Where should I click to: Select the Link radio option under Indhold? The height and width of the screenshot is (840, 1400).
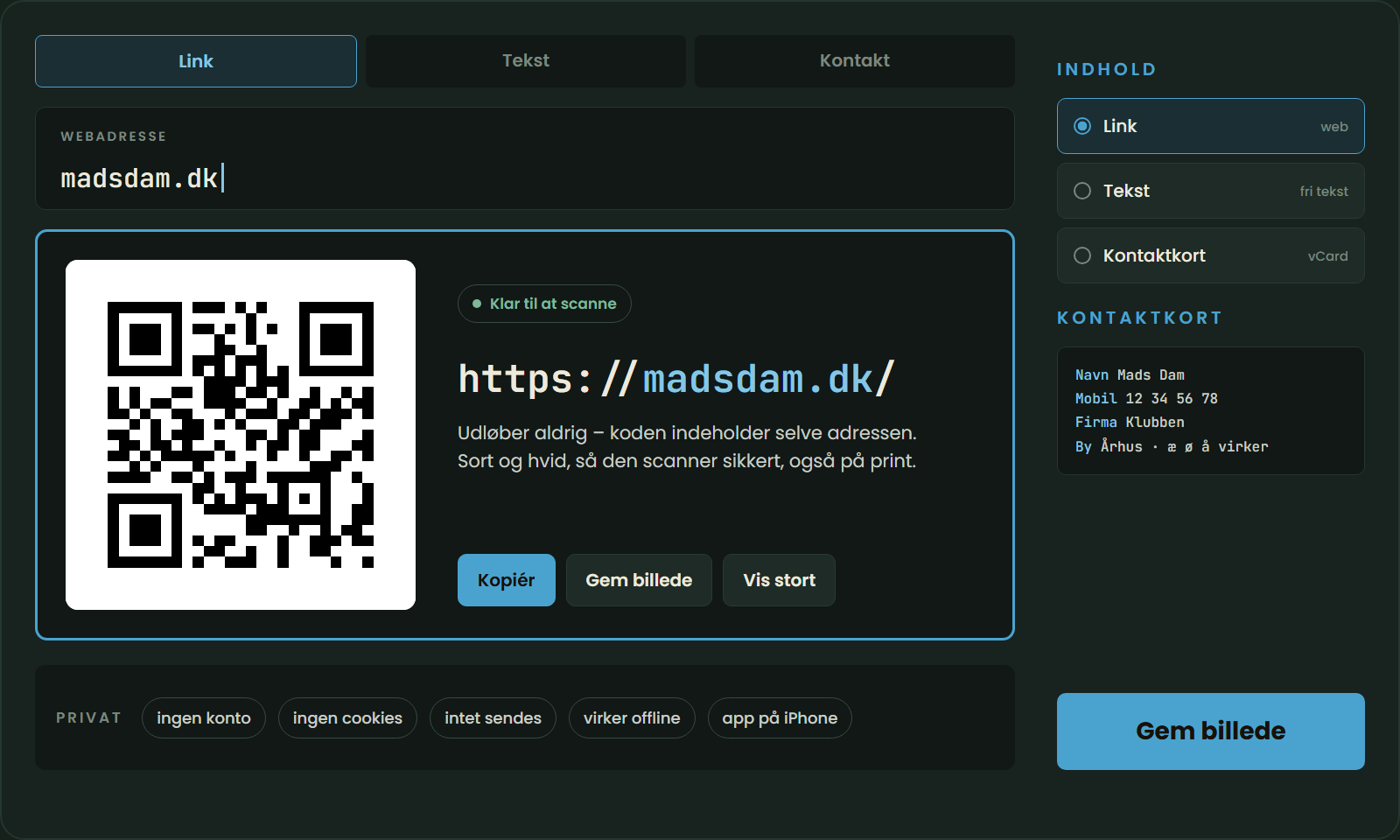pyautogui.click(x=1211, y=126)
